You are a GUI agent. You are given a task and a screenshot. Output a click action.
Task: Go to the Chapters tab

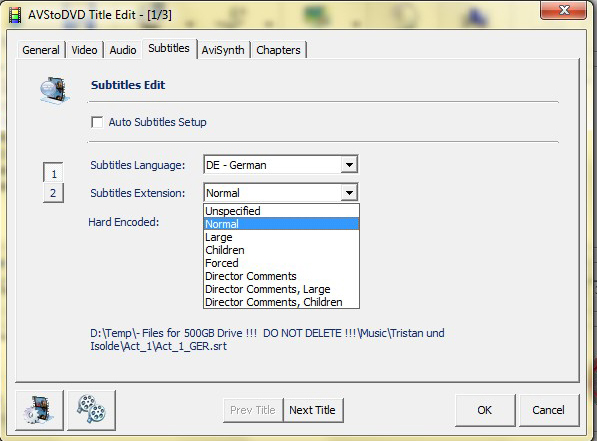pyautogui.click(x=278, y=50)
